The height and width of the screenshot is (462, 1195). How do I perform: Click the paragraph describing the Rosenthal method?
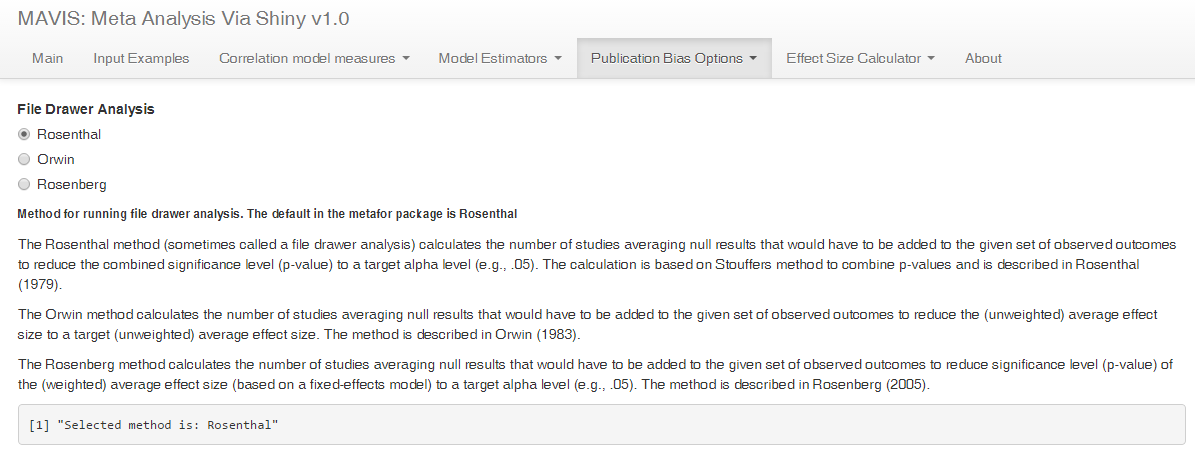tap(597, 264)
